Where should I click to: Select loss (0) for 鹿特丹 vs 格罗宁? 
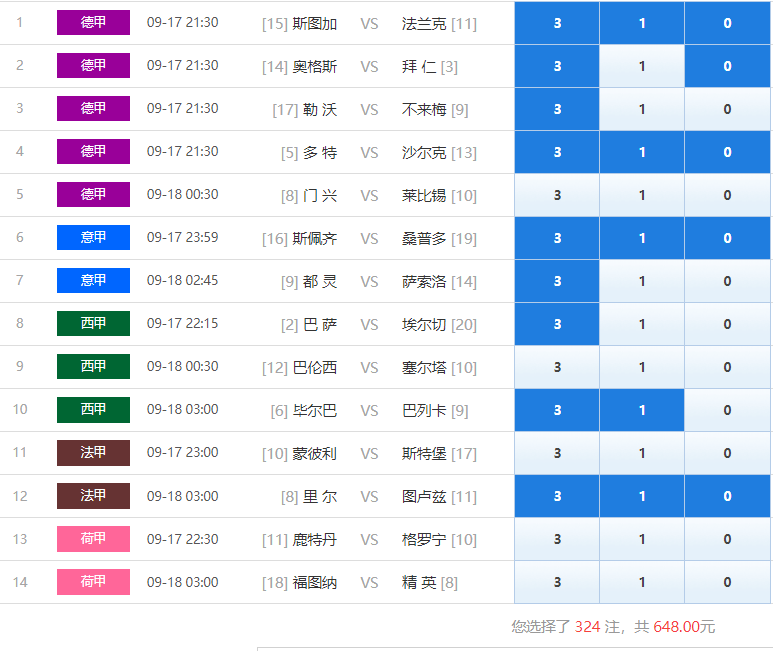pyautogui.click(x=727, y=539)
